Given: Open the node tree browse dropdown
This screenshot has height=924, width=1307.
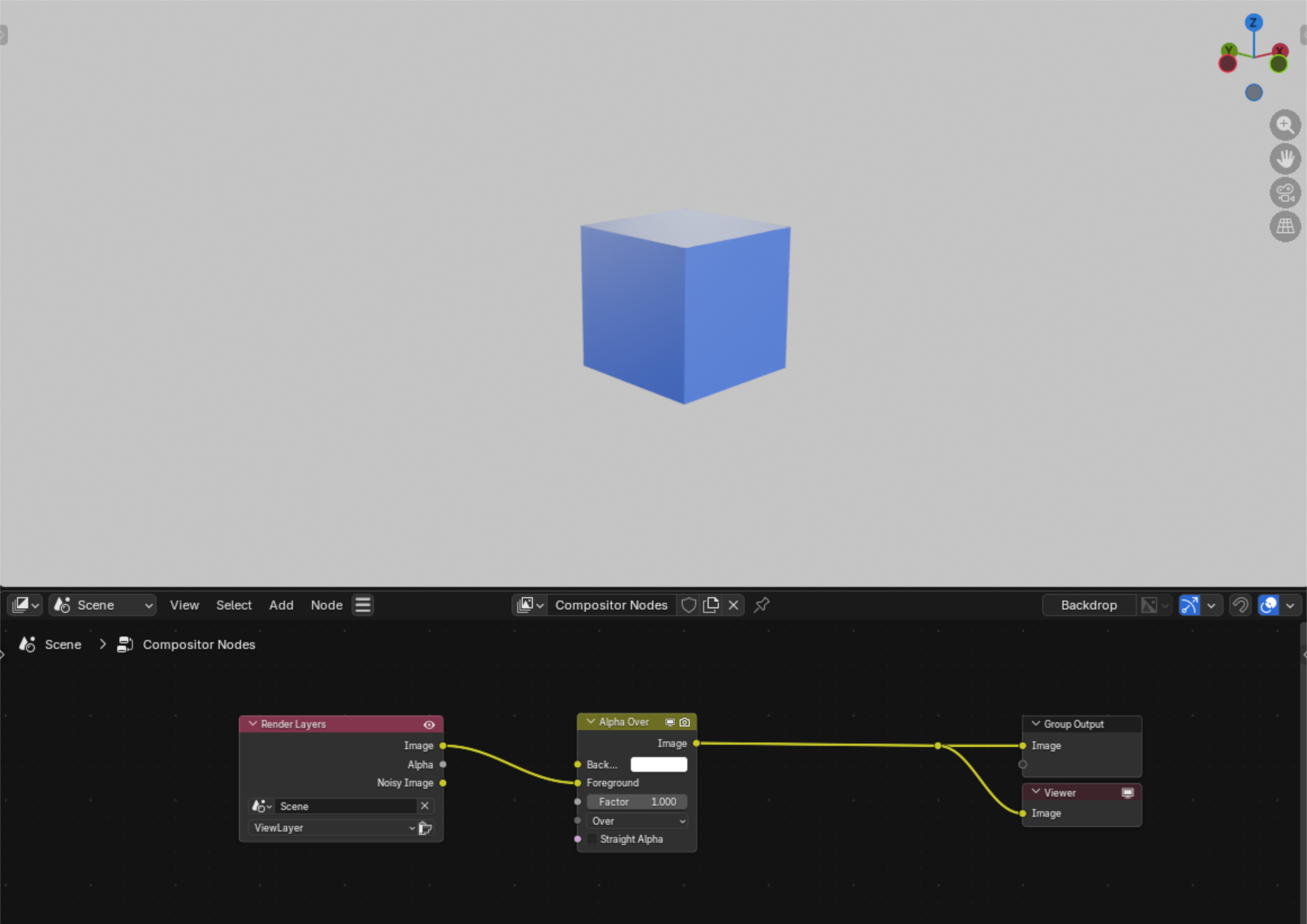Looking at the screenshot, I should point(530,605).
